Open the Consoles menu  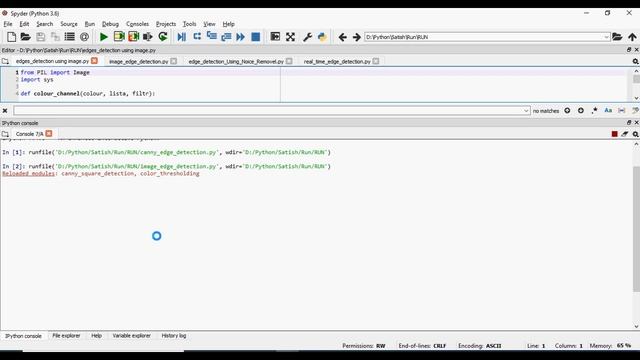point(137,24)
